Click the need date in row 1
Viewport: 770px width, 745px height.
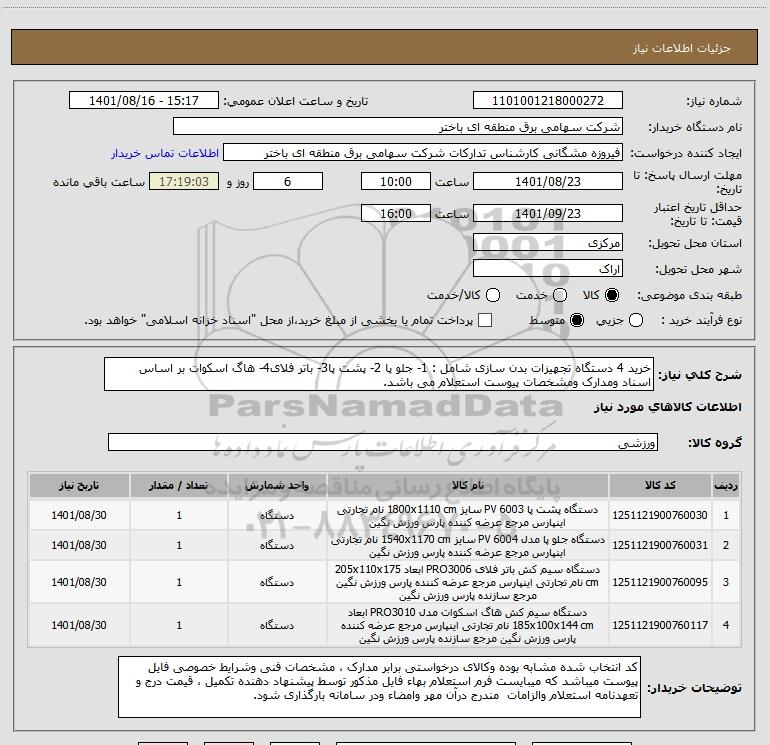(79, 515)
